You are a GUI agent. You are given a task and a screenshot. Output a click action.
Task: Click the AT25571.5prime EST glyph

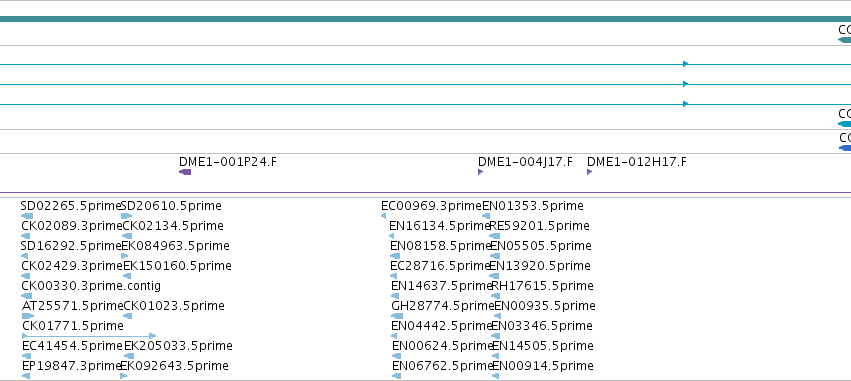[x=28, y=316]
